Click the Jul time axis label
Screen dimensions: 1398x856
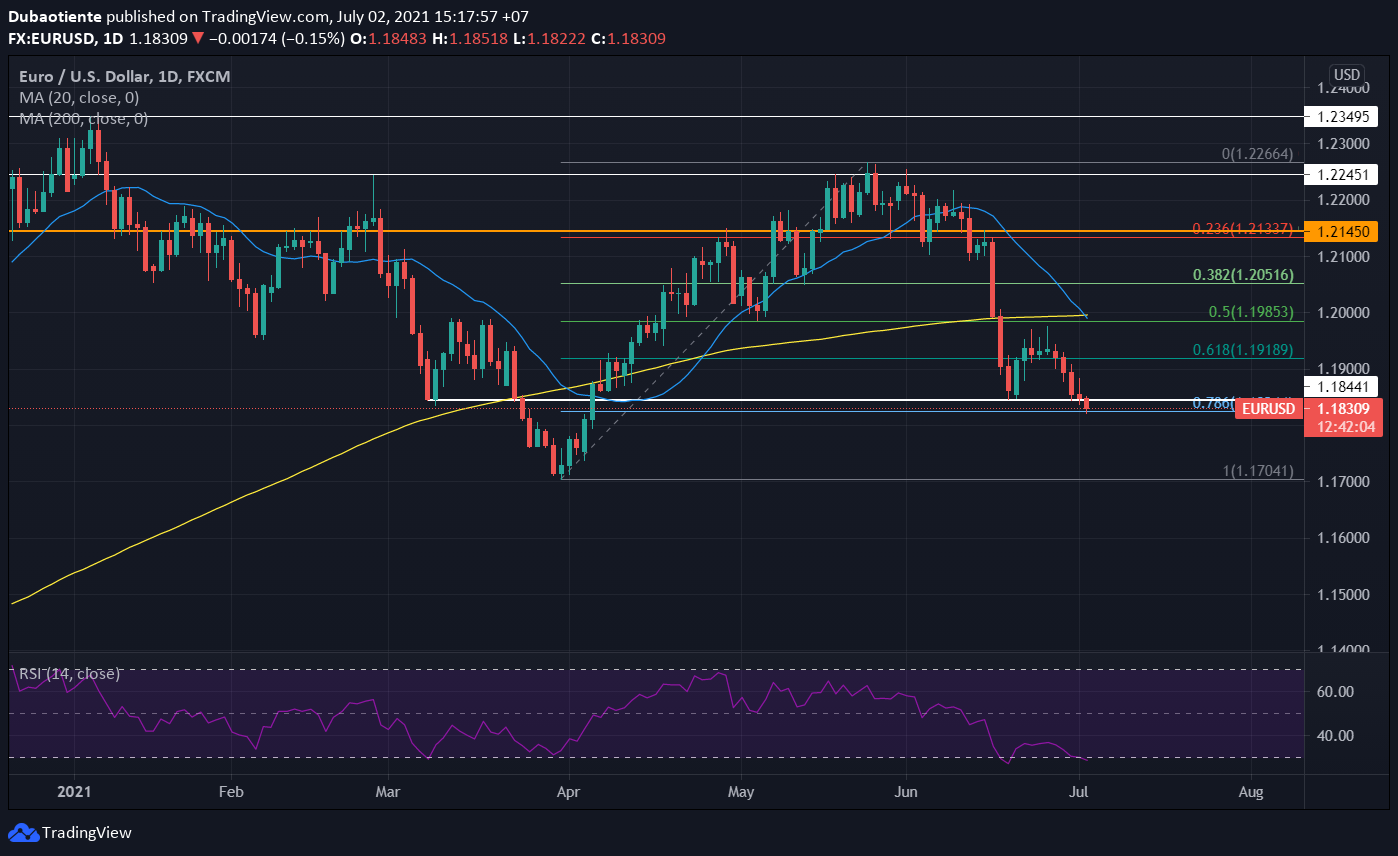click(1079, 792)
